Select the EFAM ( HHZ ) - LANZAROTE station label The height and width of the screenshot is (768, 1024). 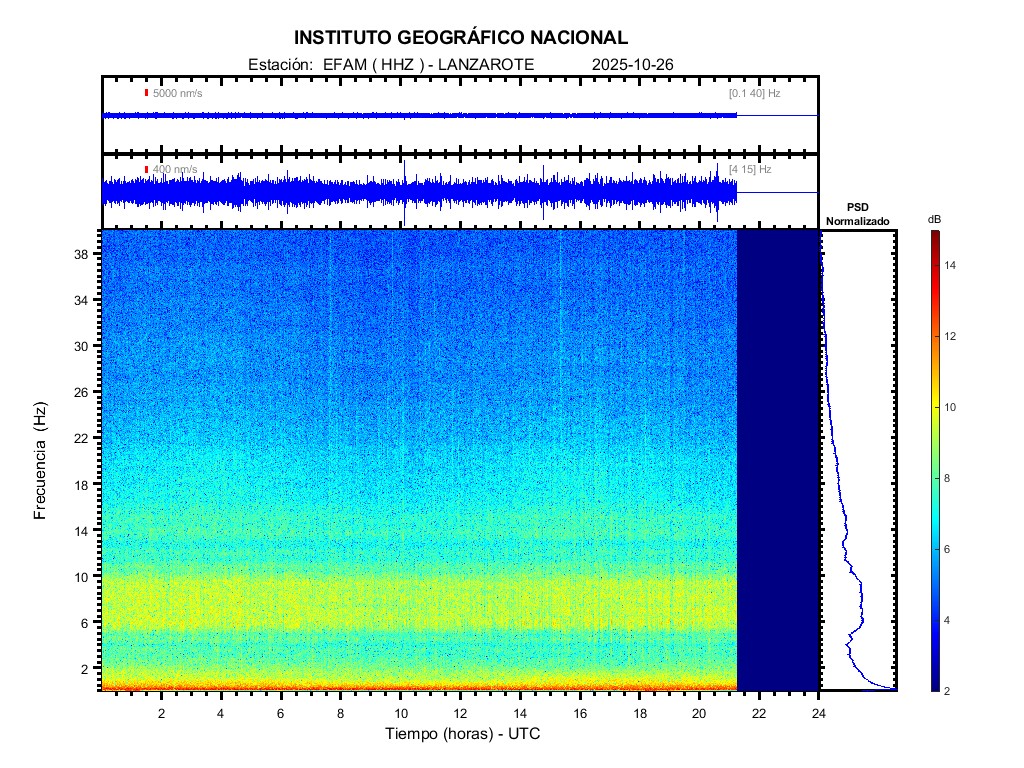(428, 64)
